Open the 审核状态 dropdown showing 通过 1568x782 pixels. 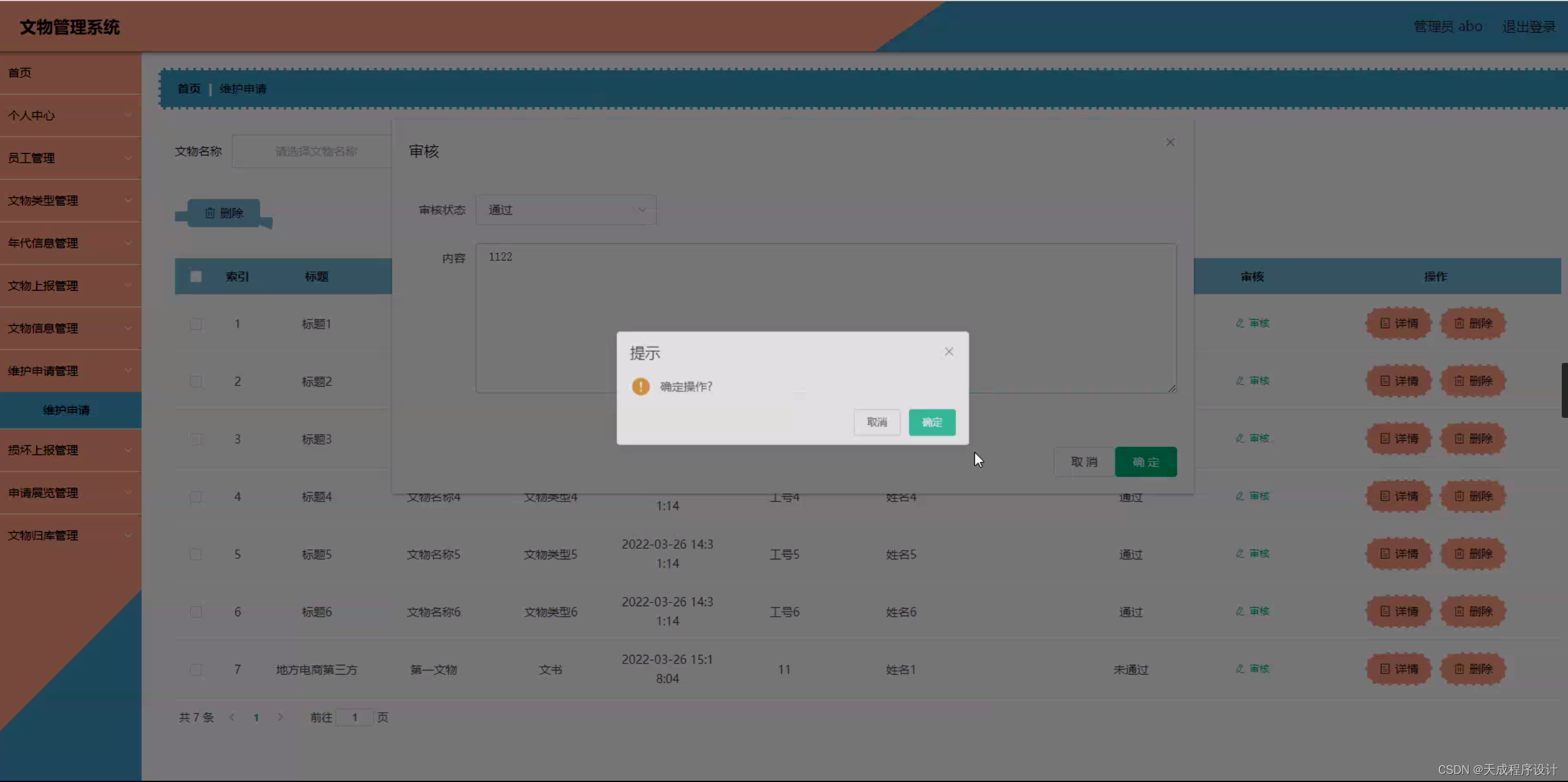pyautogui.click(x=565, y=210)
